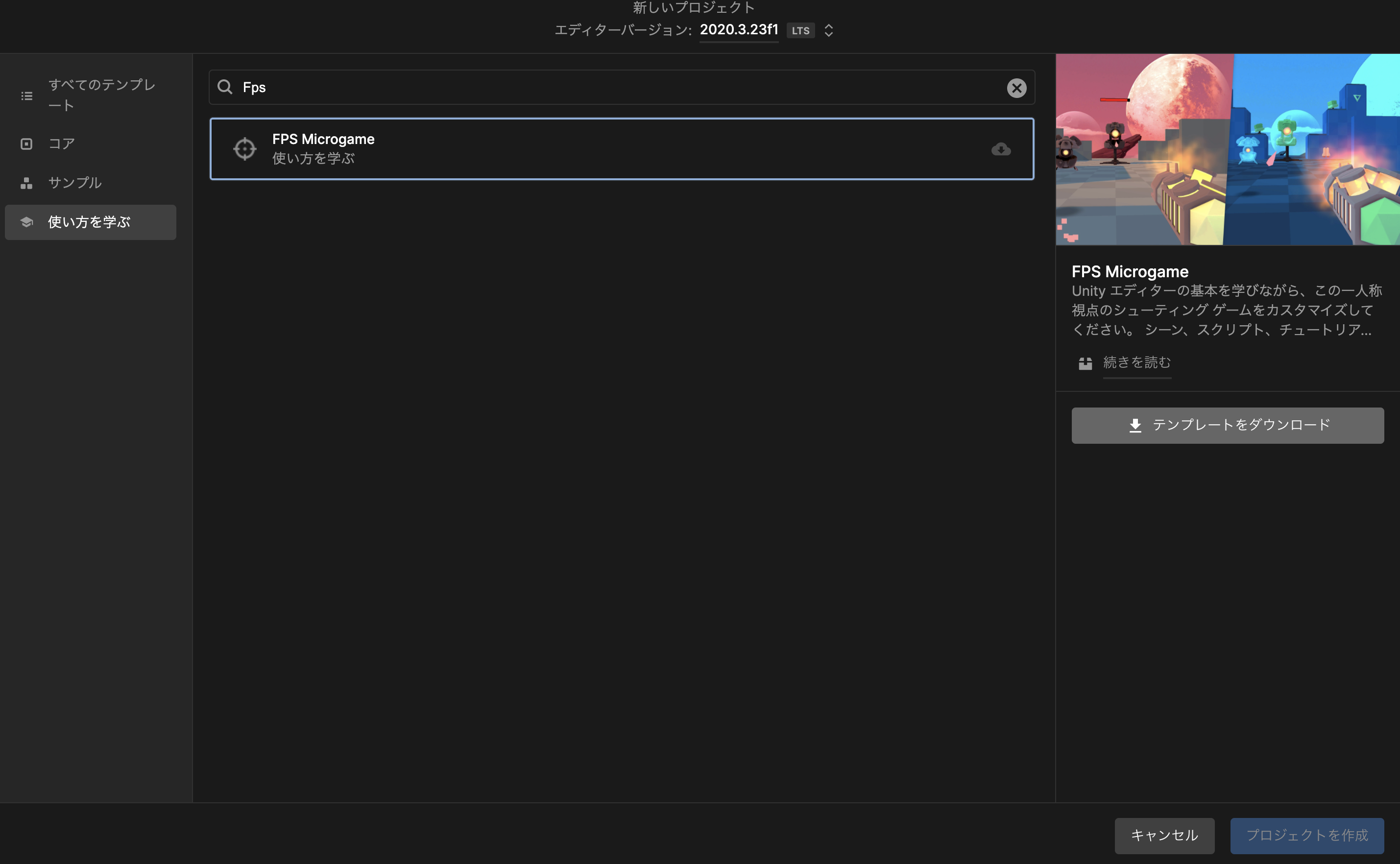Click the プロジェクトを作成 button
1400x864 pixels.
[1306, 836]
